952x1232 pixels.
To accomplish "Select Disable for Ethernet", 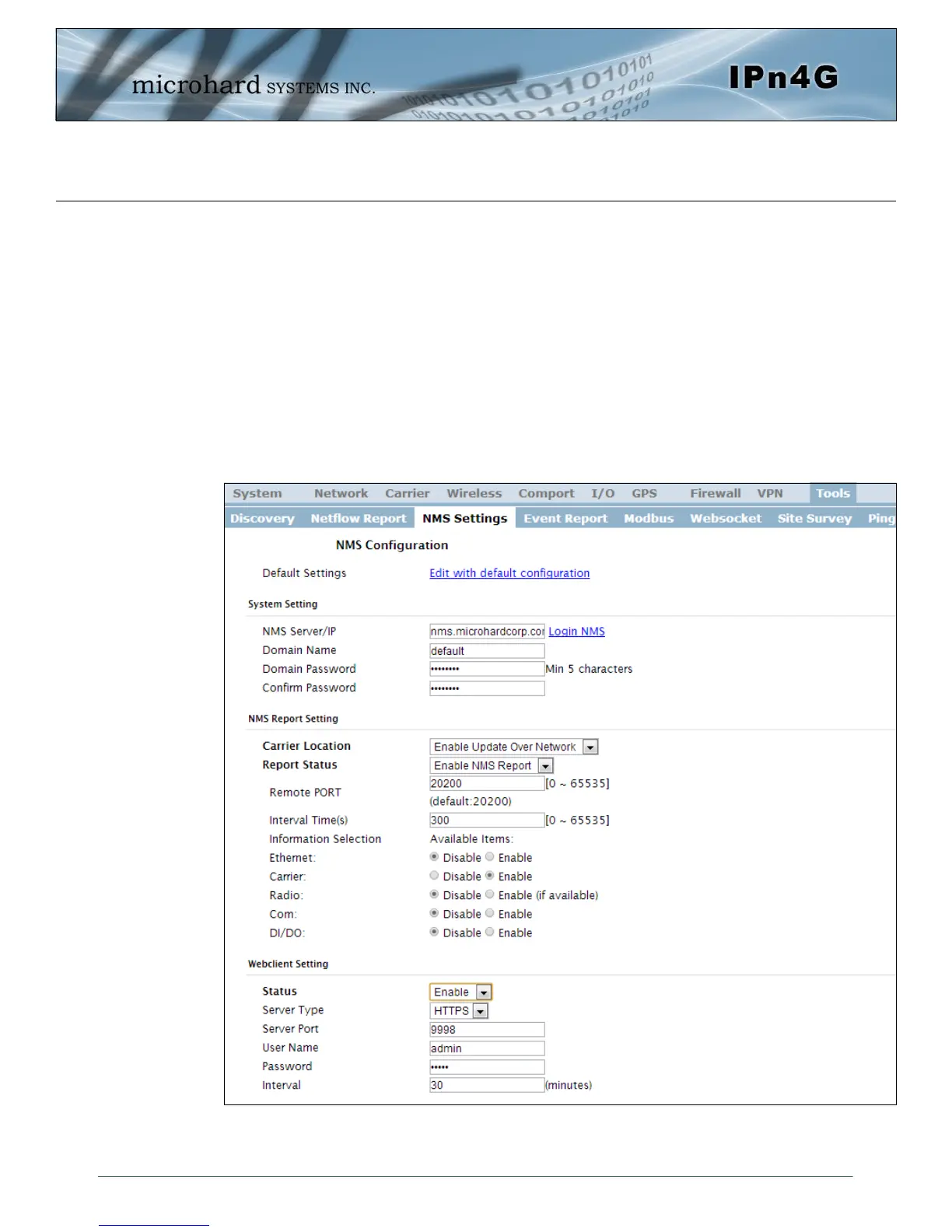I will point(435,857).
